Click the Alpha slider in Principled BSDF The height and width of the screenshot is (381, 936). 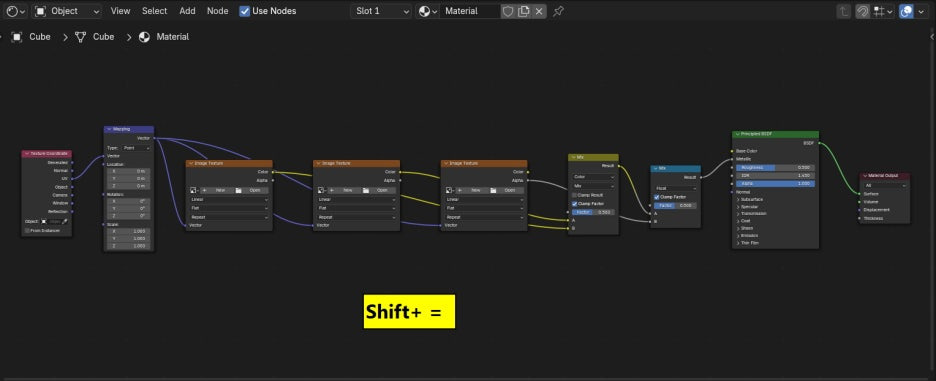pos(774,184)
